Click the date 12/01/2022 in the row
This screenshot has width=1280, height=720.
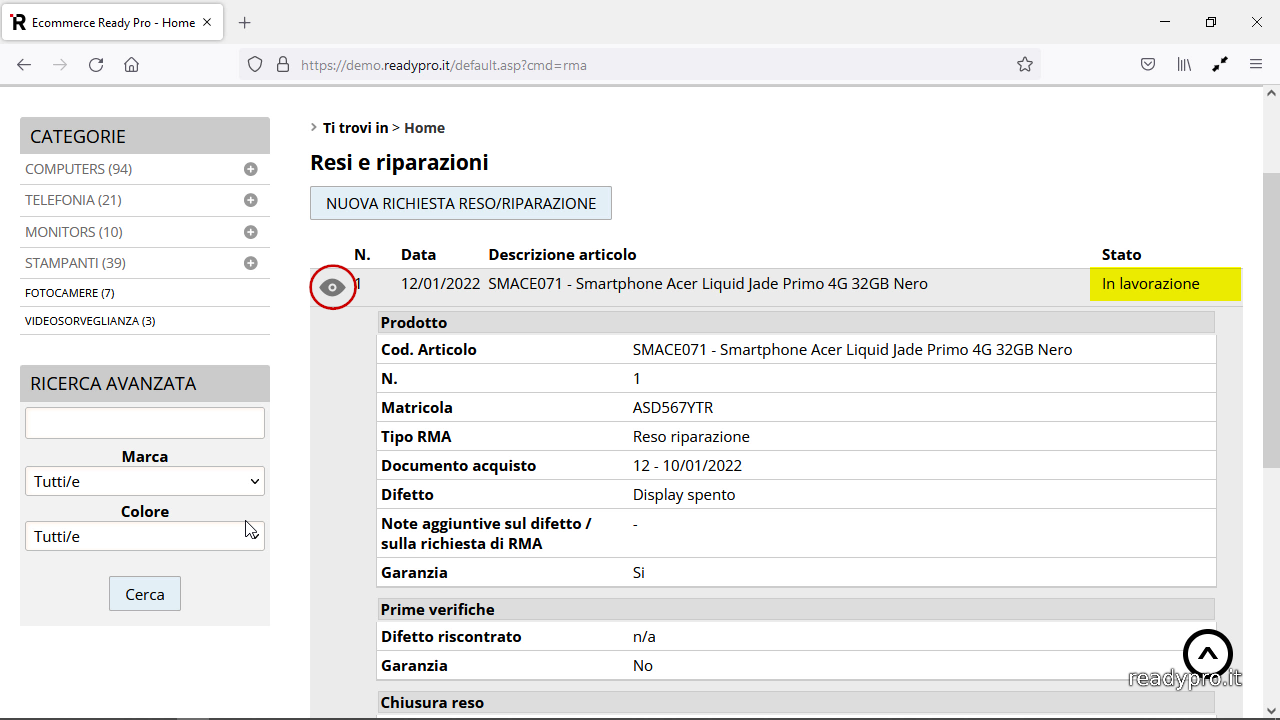tap(441, 284)
